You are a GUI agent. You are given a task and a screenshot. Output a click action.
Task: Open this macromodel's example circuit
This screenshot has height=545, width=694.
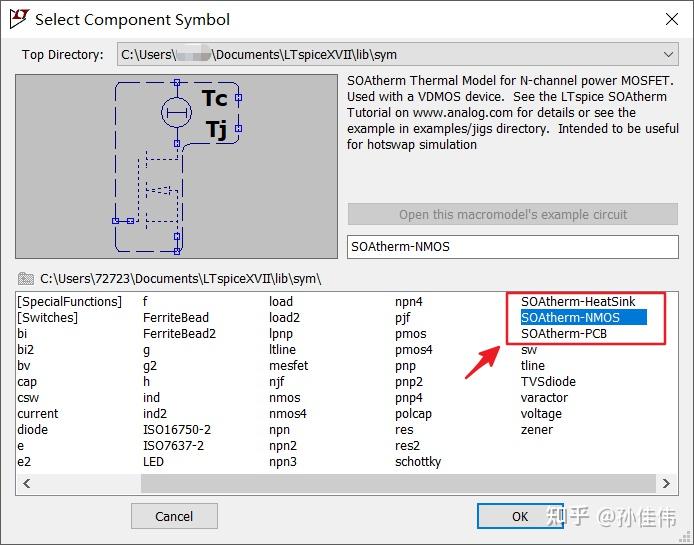tap(513, 215)
